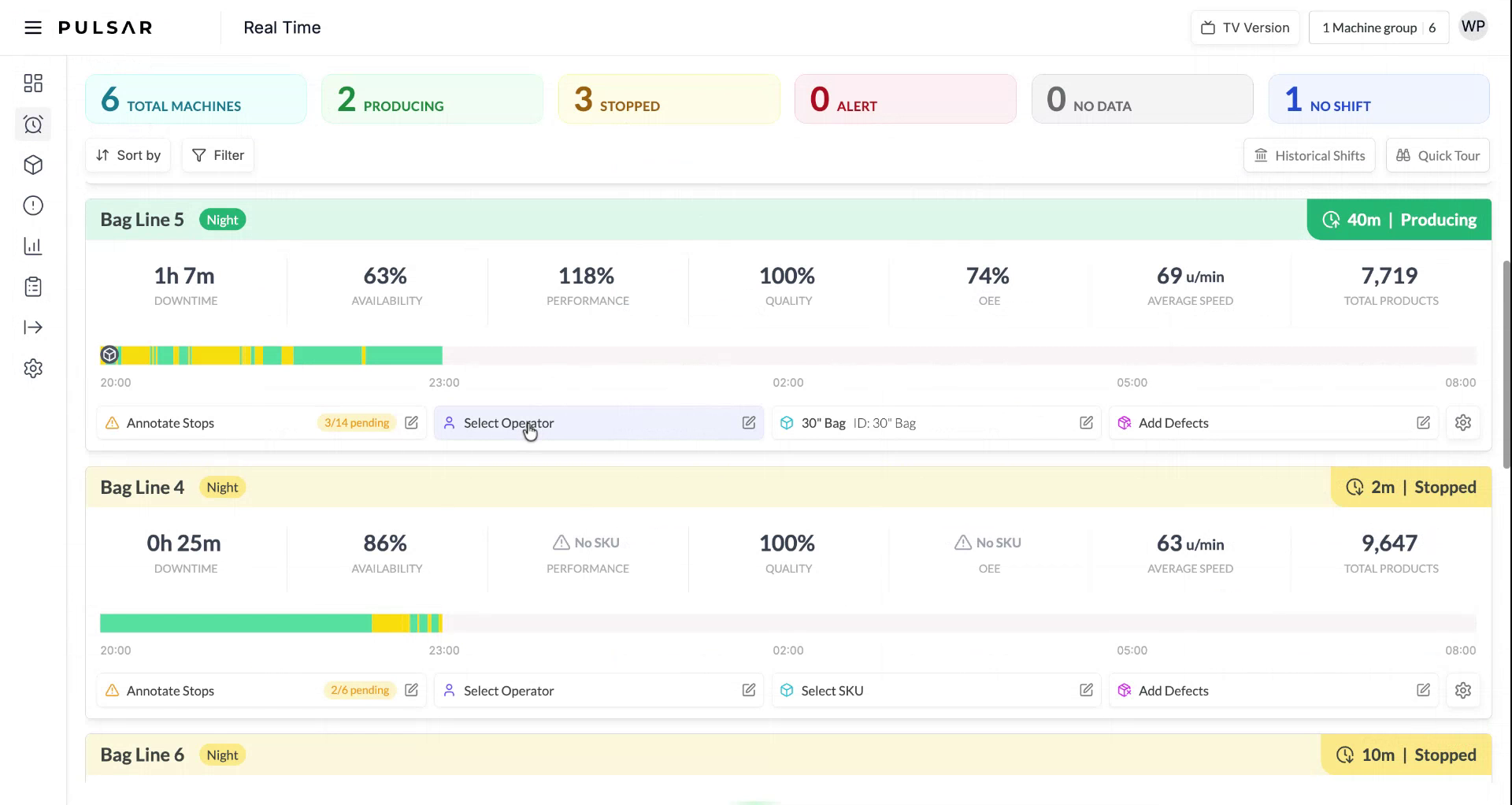Open the dashboard grid icon in sidebar
The height and width of the screenshot is (805, 1512).
pos(33,83)
